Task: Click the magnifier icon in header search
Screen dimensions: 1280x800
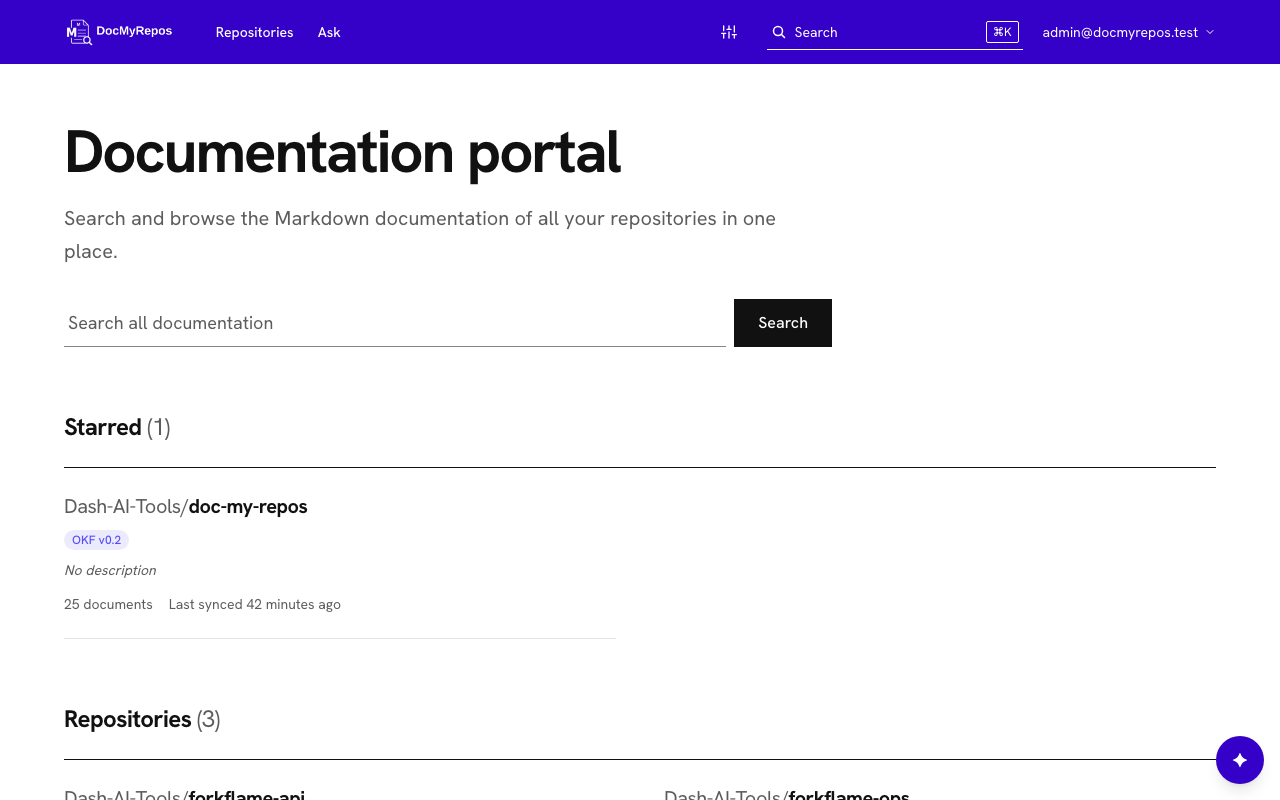Action: (x=779, y=32)
